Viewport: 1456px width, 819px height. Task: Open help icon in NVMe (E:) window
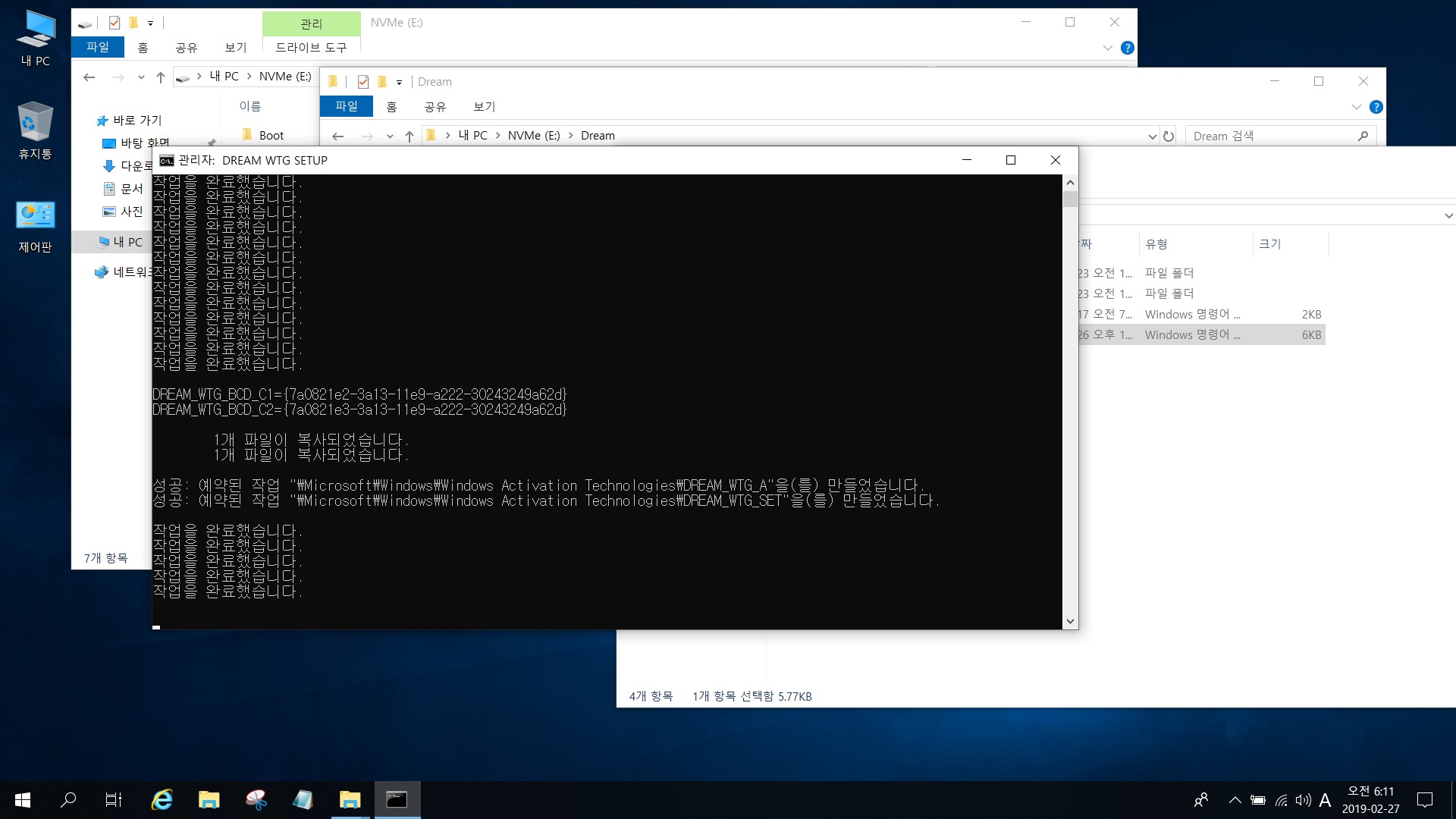click(1128, 48)
